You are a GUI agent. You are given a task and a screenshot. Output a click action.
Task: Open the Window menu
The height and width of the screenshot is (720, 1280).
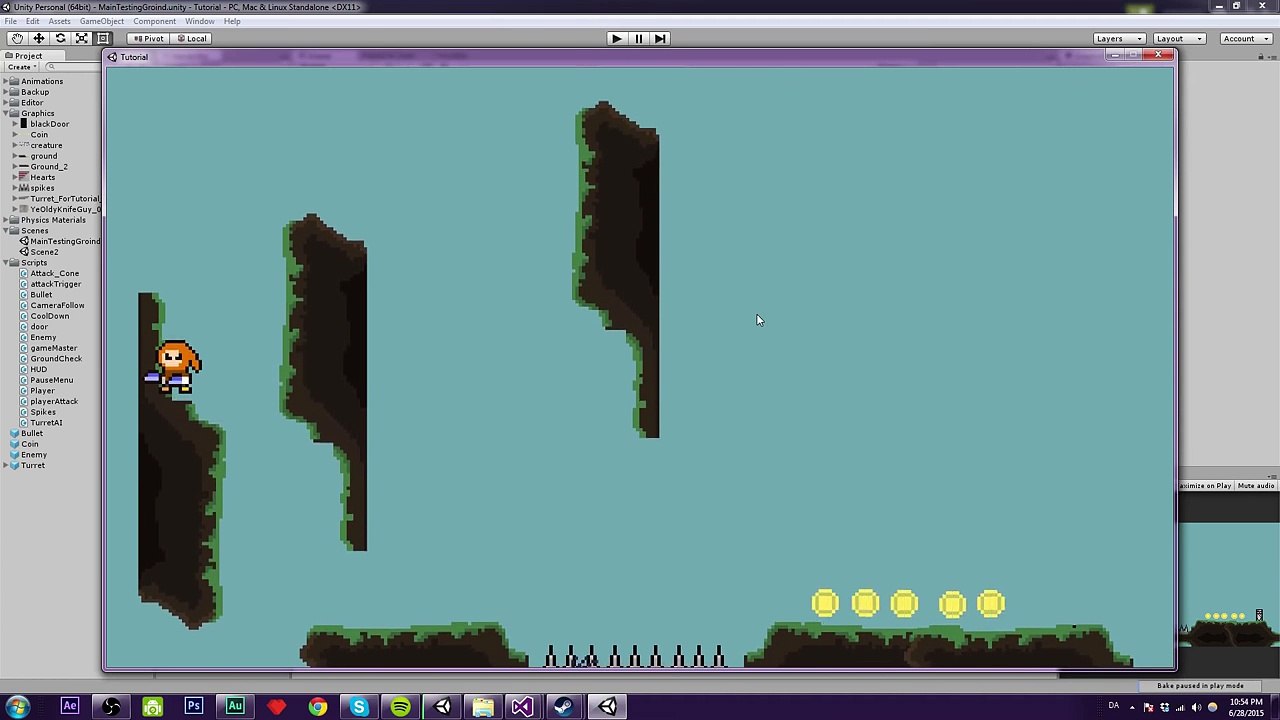(x=200, y=21)
